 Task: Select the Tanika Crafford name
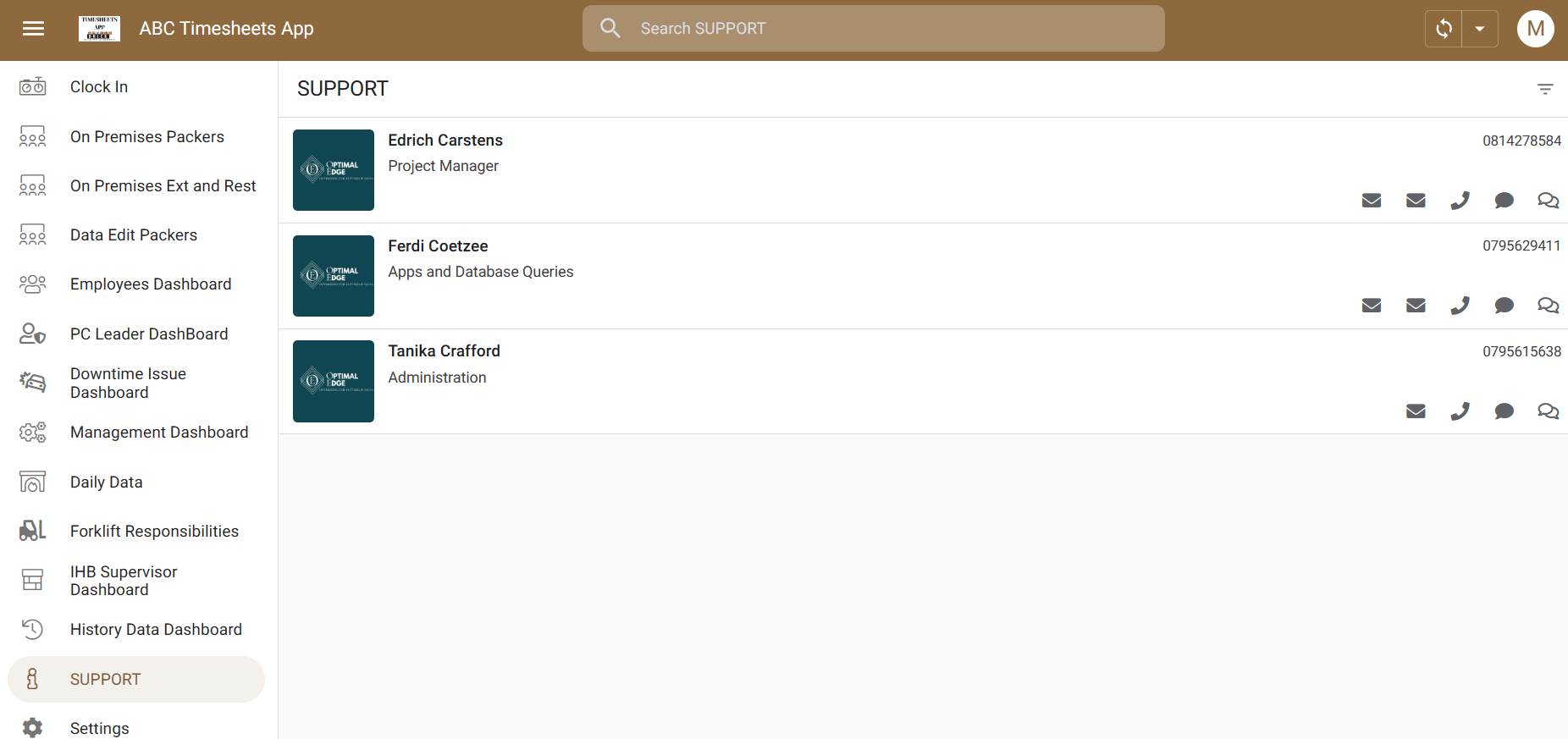point(444,351)
